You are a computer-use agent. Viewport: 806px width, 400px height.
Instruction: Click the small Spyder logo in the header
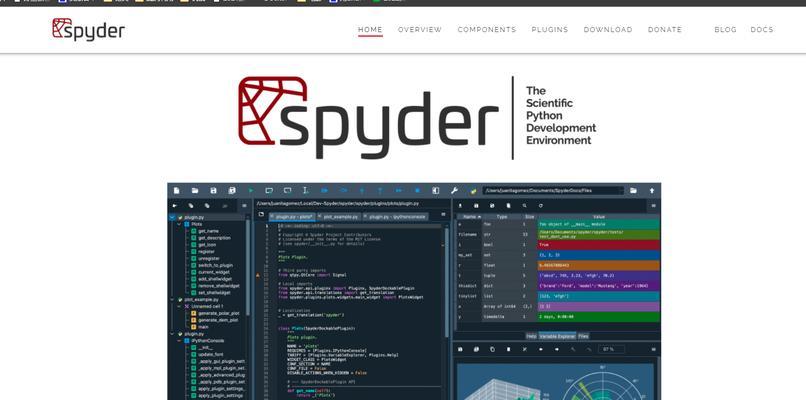pos(88,29)
